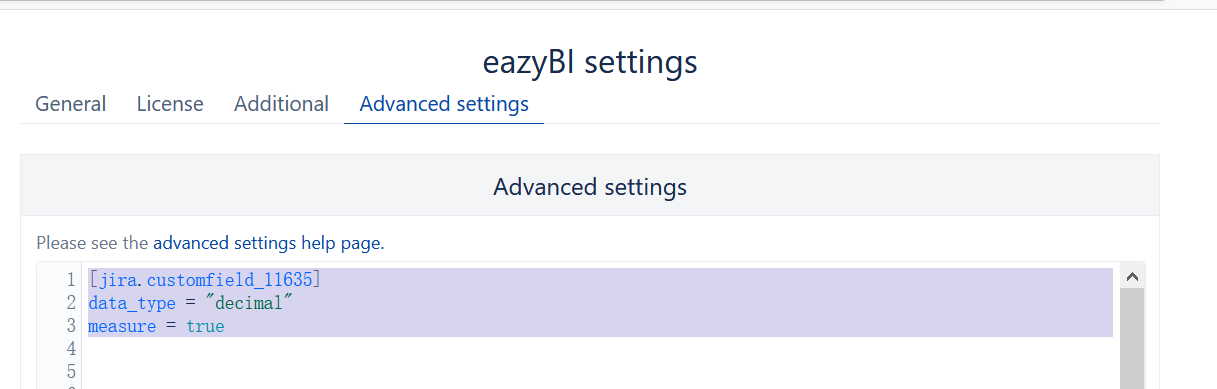Image resolution: width=1217 pixels, height=389 pixels.
Task: Click the Advanced settings panel header
Action: pyautogui.click(x=590, y=186)
